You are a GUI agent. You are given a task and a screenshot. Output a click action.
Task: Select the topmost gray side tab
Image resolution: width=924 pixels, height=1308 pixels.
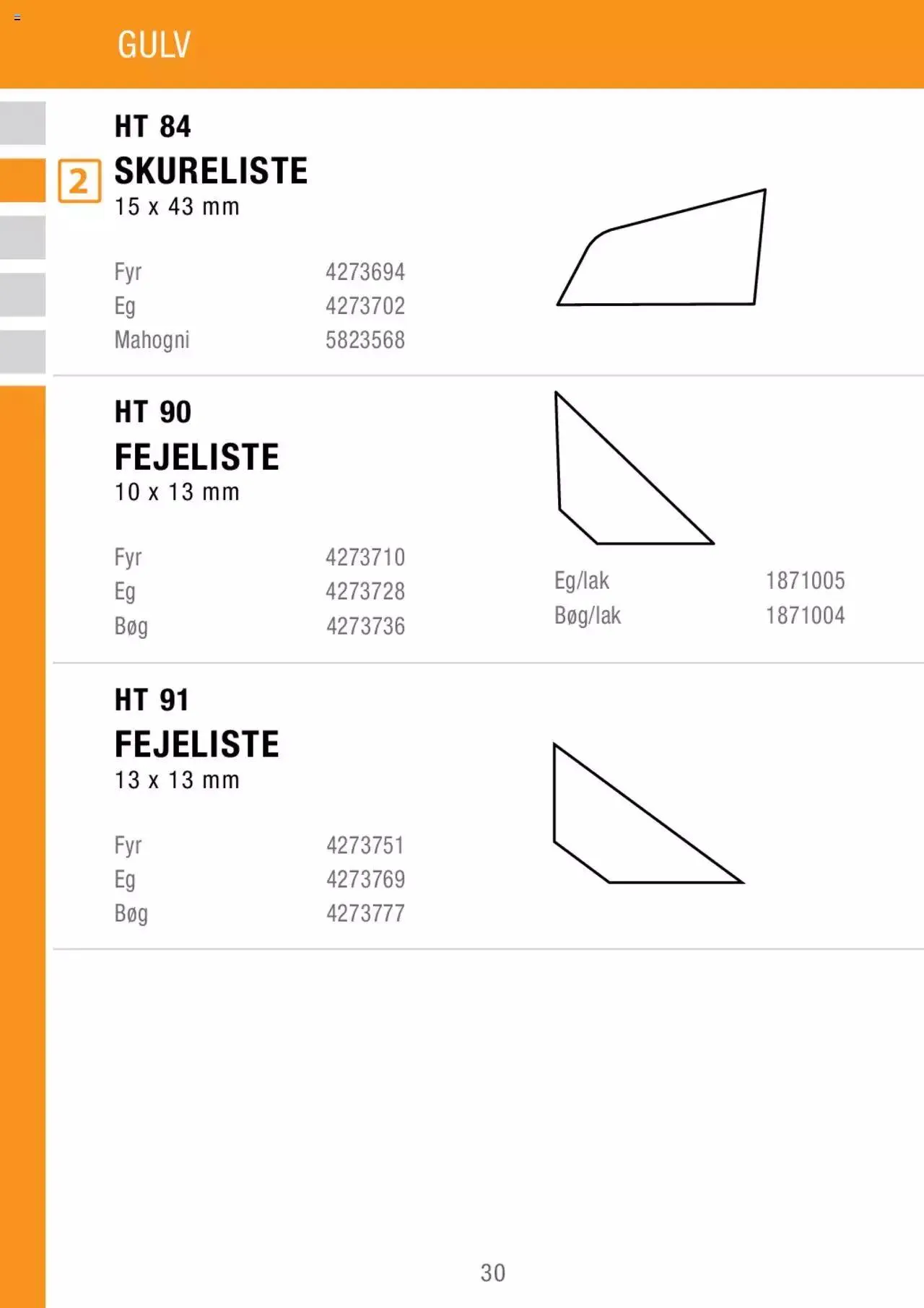point(22,123)
